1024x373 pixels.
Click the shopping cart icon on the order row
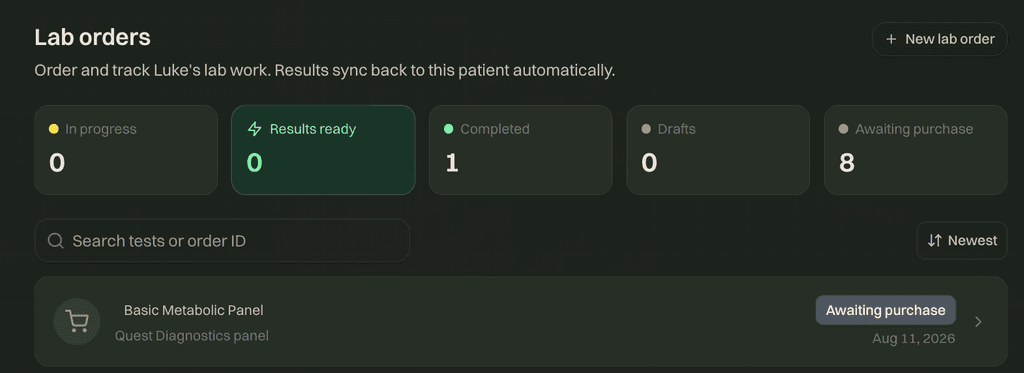tap(77, 321)
